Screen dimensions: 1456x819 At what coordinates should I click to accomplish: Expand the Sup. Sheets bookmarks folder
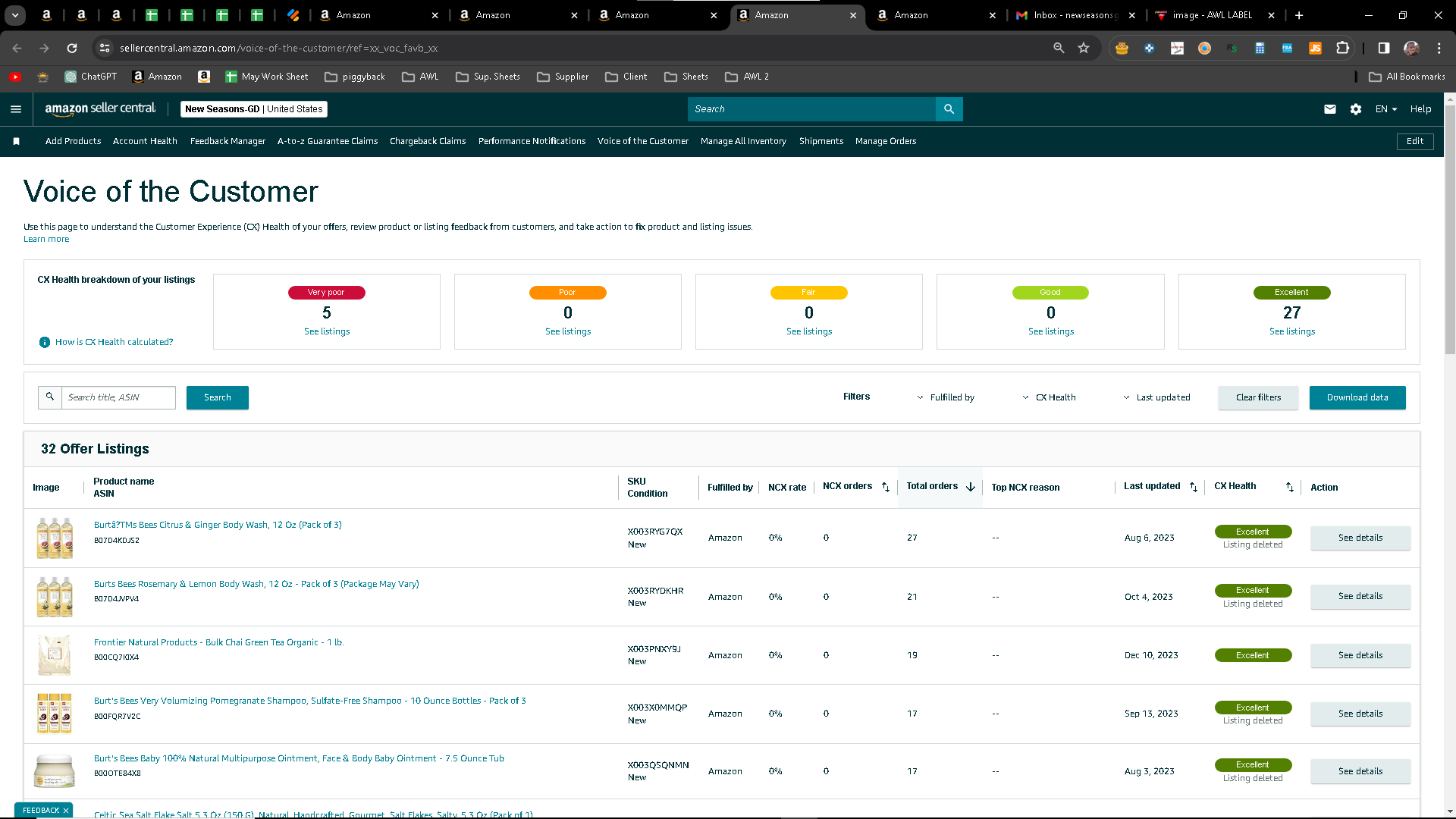pos(488,77)
